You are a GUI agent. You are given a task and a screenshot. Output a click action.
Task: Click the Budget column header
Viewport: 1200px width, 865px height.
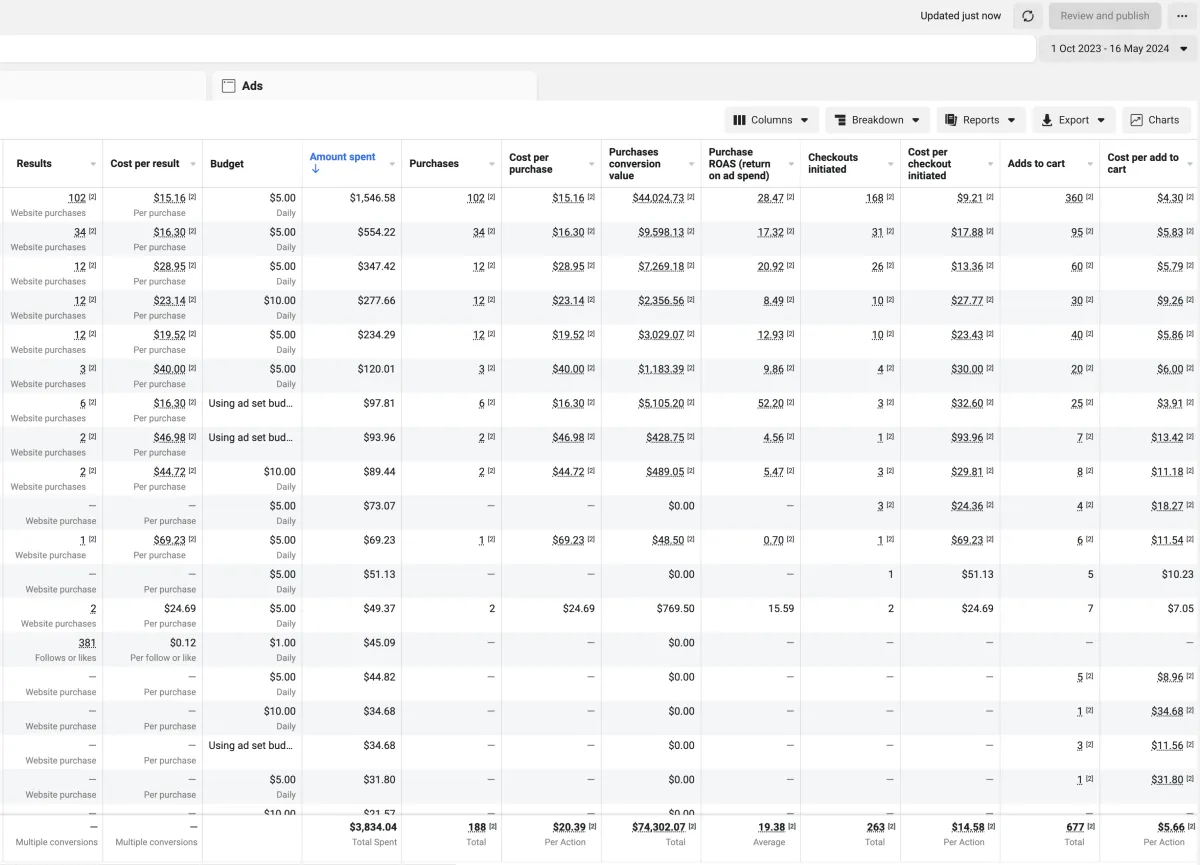(227, 164)
